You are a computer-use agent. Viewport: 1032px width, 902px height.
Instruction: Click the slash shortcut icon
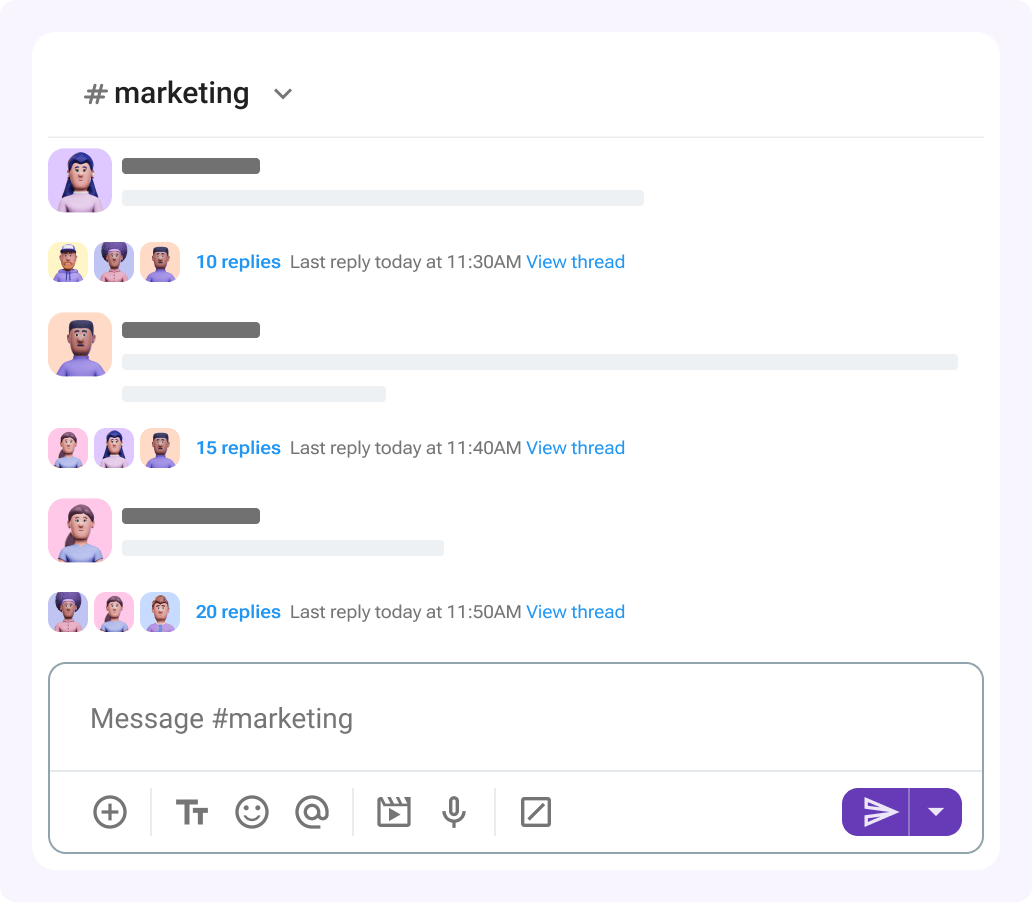[536, 812]
